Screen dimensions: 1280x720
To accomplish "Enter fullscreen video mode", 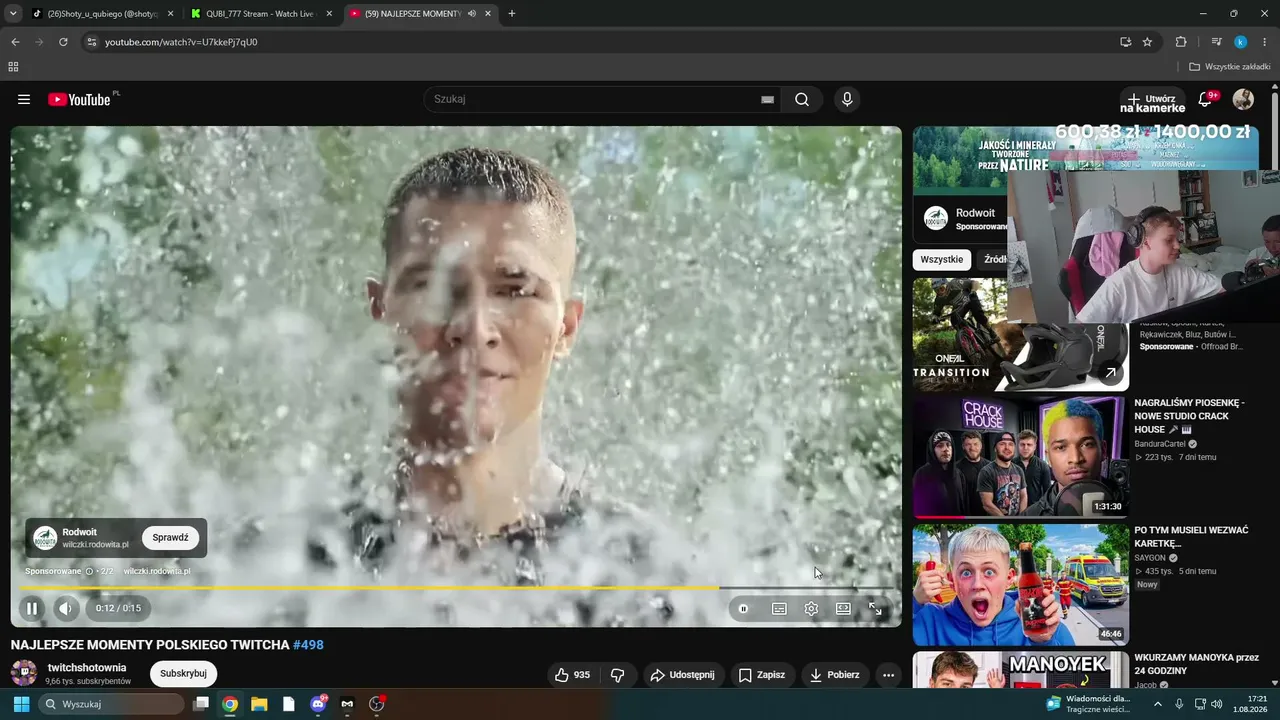I will (875, 608).
